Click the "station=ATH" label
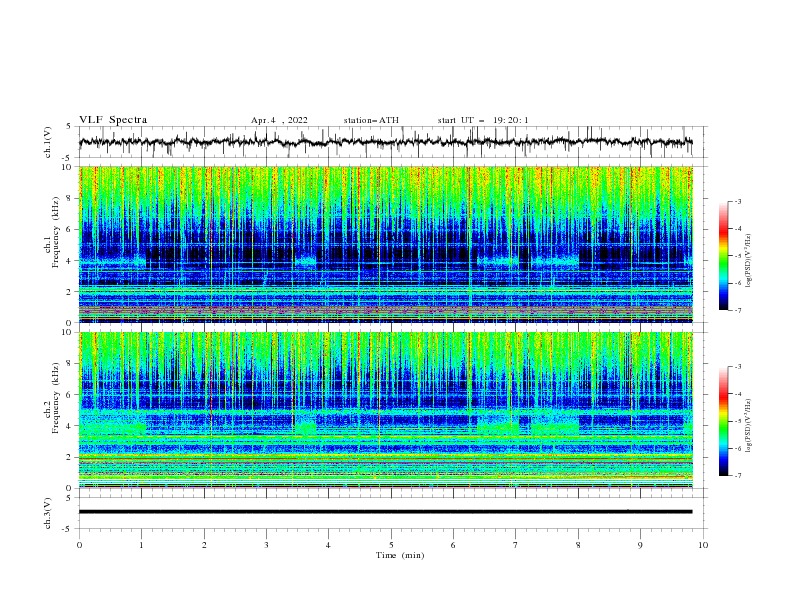Viewport: 792px width, 612px height. [x=371, y=120]
